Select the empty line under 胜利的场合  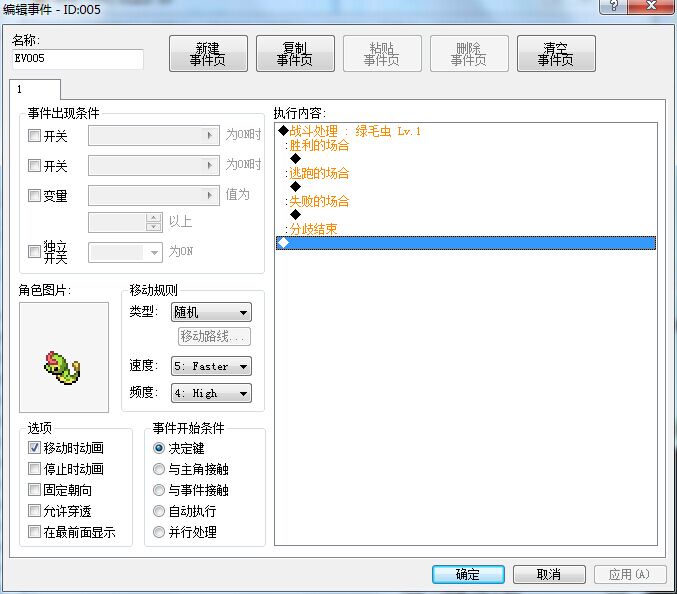tap(465, 159)
